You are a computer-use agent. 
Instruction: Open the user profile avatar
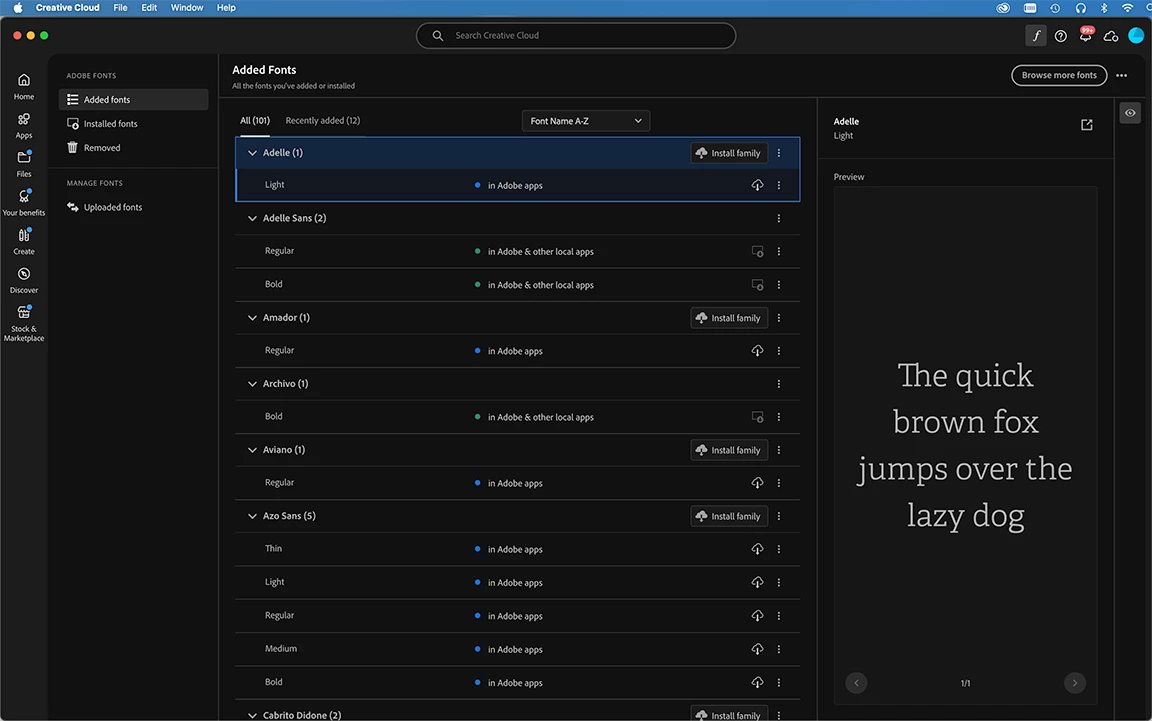point(1136,35)
